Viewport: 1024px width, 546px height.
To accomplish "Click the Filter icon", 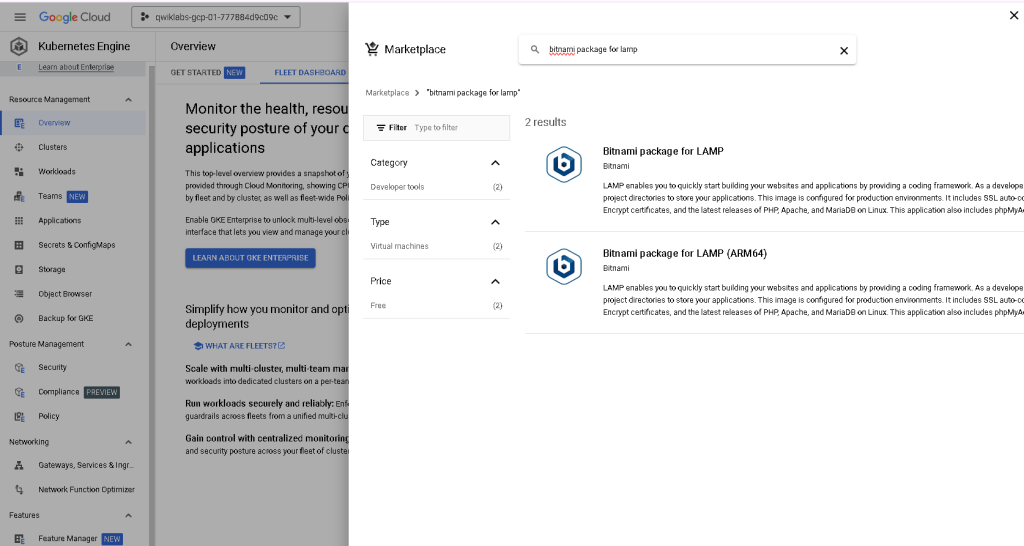I will [381, 128].
